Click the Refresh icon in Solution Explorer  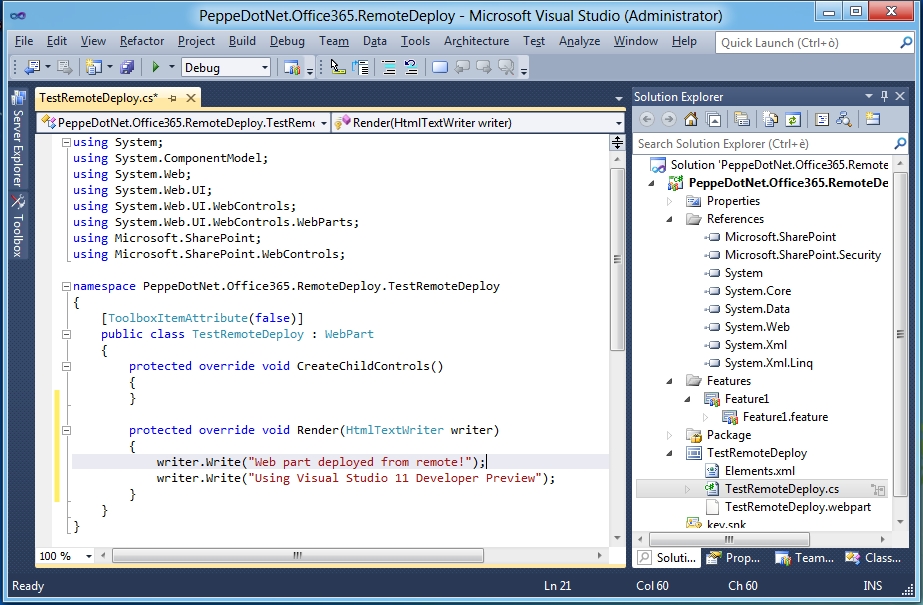point(793,119)
